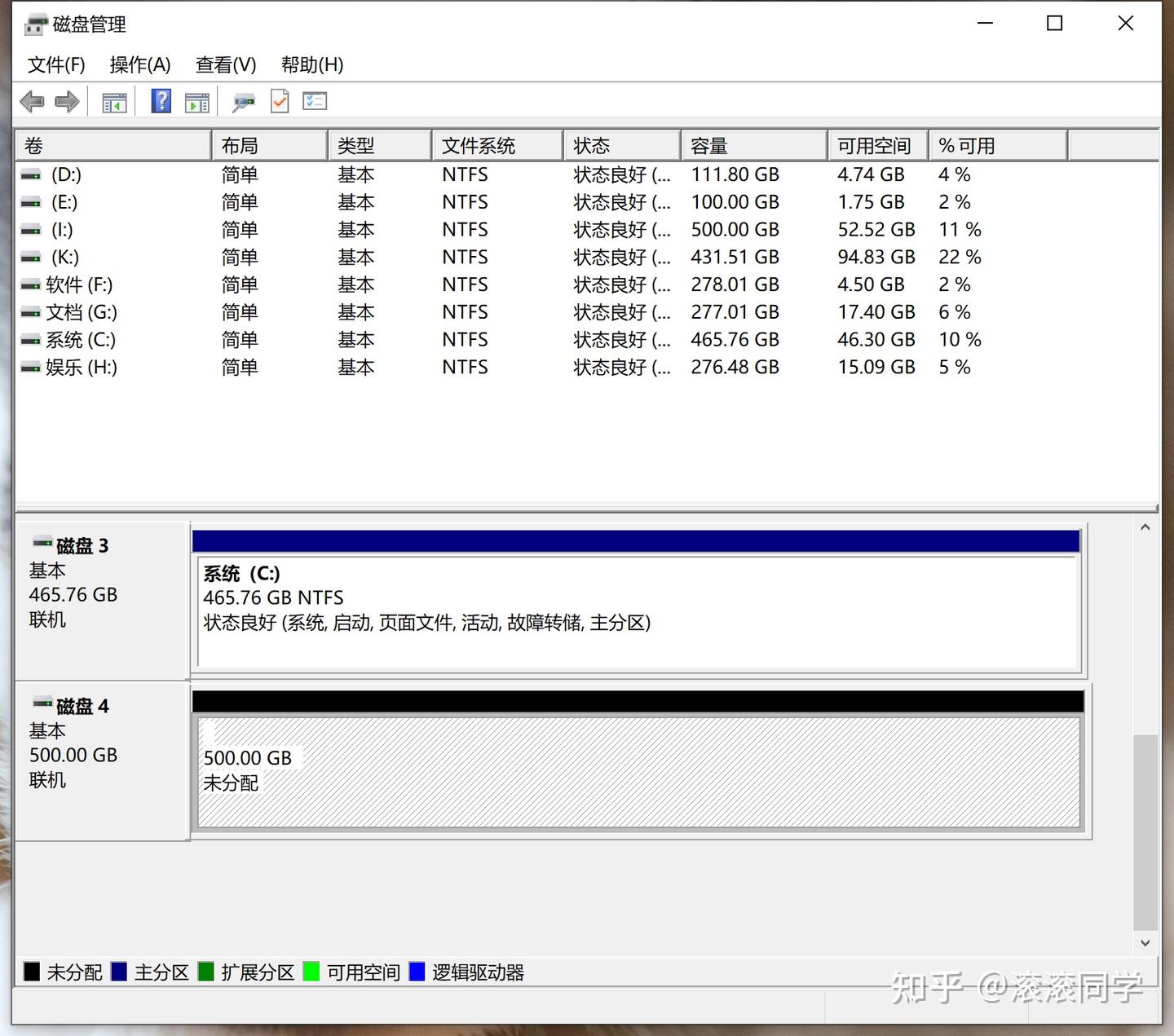Sort by the 卷 column header

tap(113, 146)
